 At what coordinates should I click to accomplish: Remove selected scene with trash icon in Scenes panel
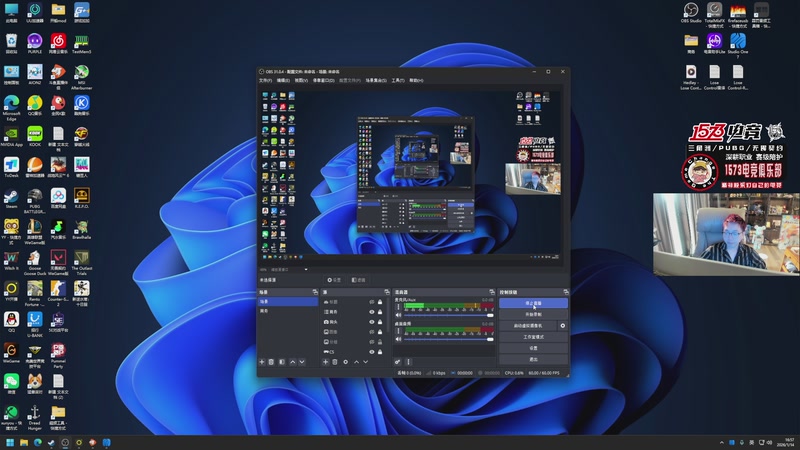(x=271, y=362)
